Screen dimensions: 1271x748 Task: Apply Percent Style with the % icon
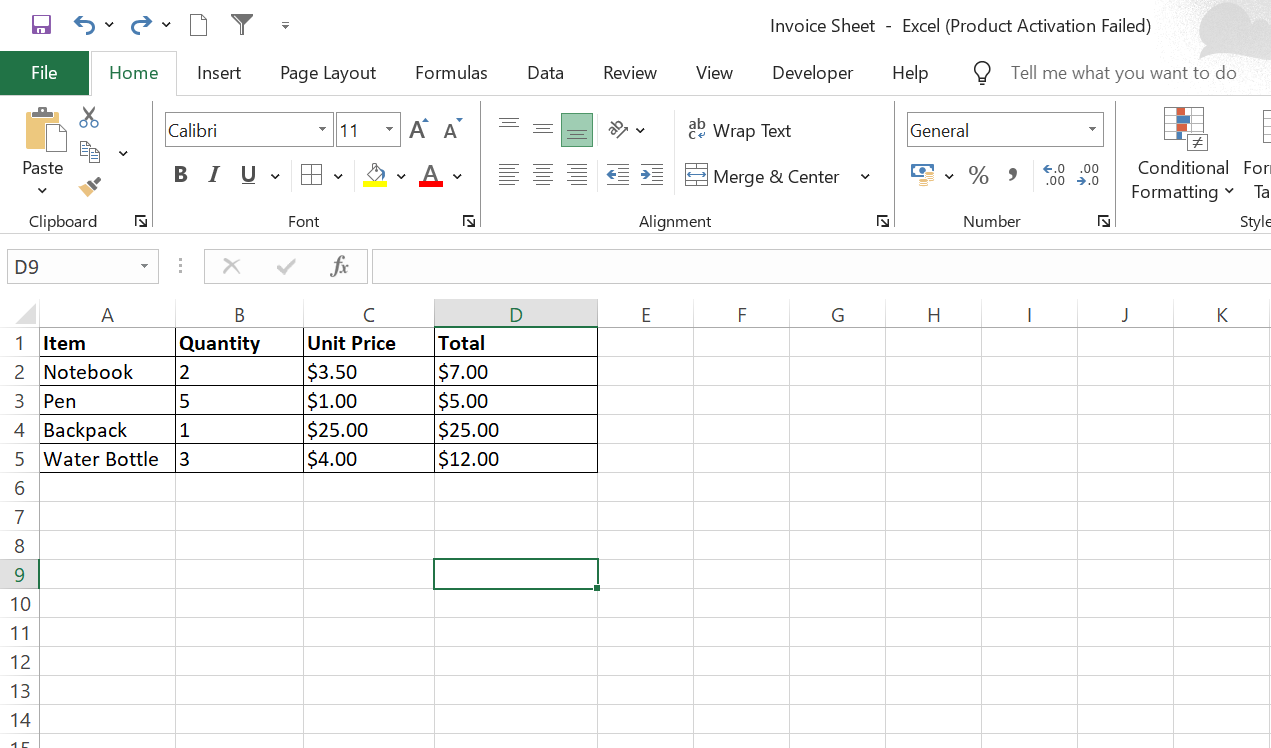978,176
